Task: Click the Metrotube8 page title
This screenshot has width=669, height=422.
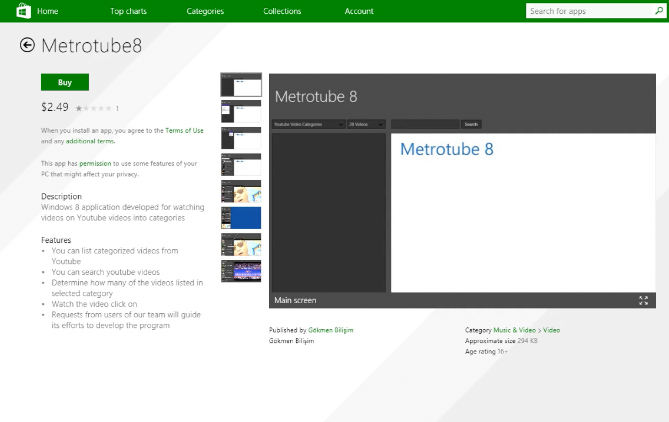Action: (x=92, y=46)
